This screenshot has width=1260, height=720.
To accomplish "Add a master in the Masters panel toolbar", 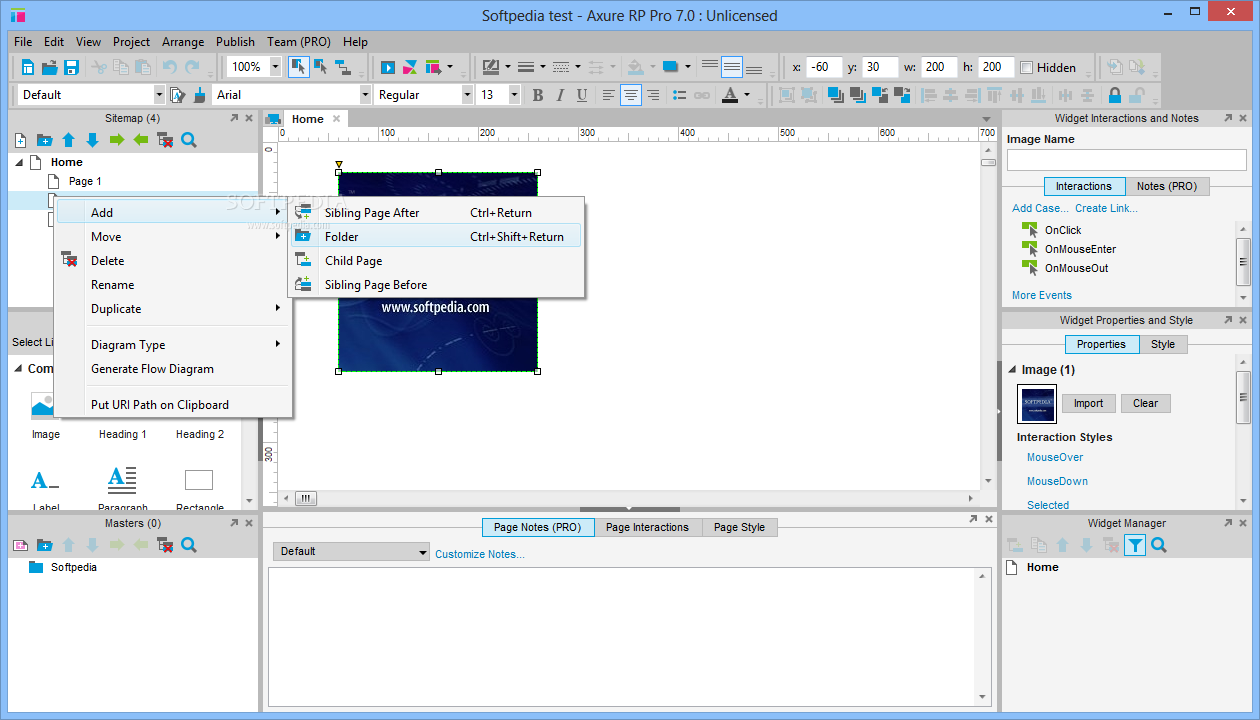I will (x=20, y=545).
